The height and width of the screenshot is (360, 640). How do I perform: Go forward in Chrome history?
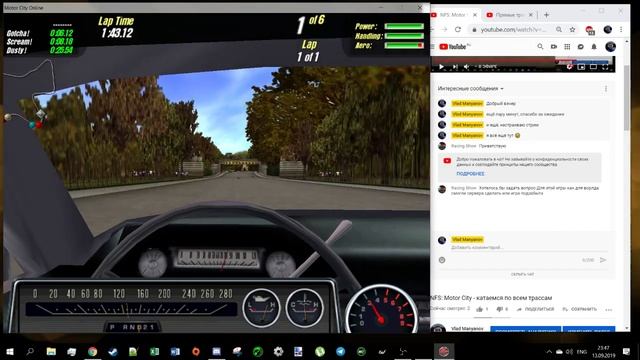[444, 29]
